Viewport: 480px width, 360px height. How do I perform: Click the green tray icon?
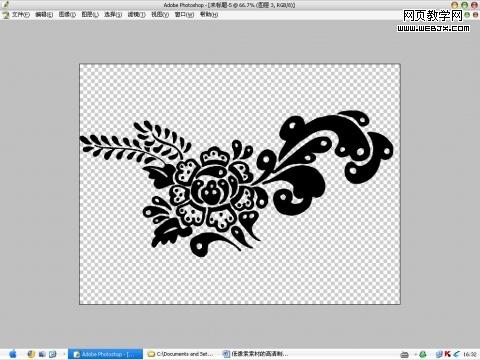(423, 354)
